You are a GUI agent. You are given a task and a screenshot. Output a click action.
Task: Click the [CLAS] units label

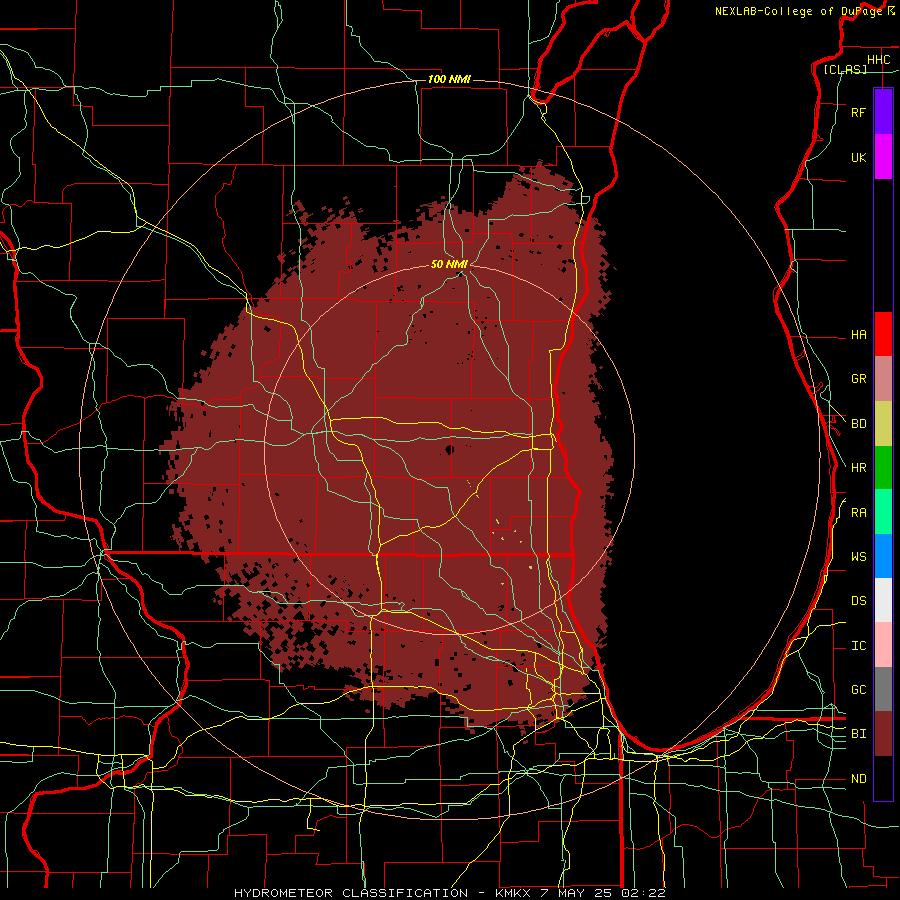[x=845, y=69]
